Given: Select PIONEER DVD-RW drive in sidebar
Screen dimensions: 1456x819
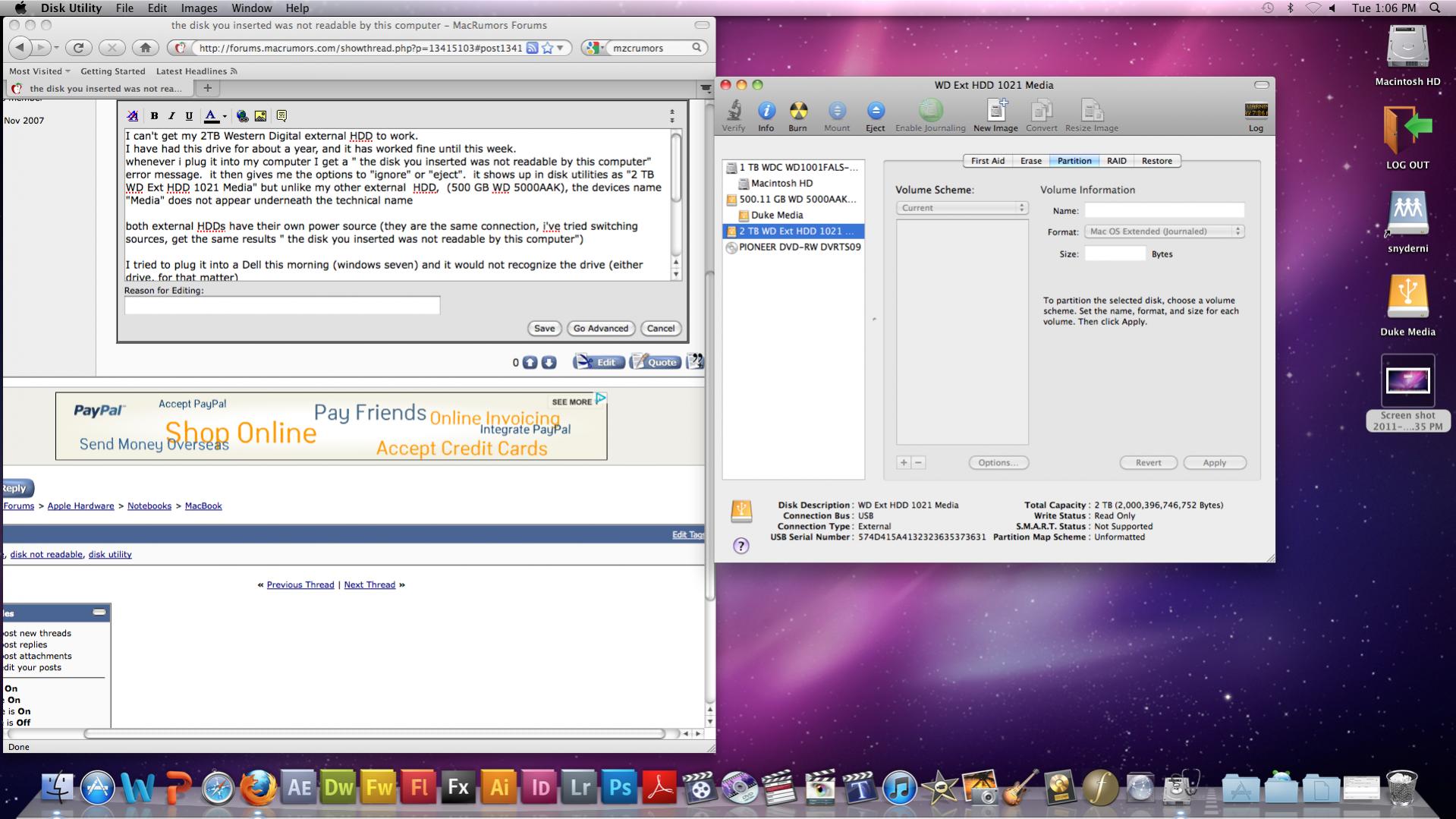Looking at the screenshot, I should pos(794,247).
